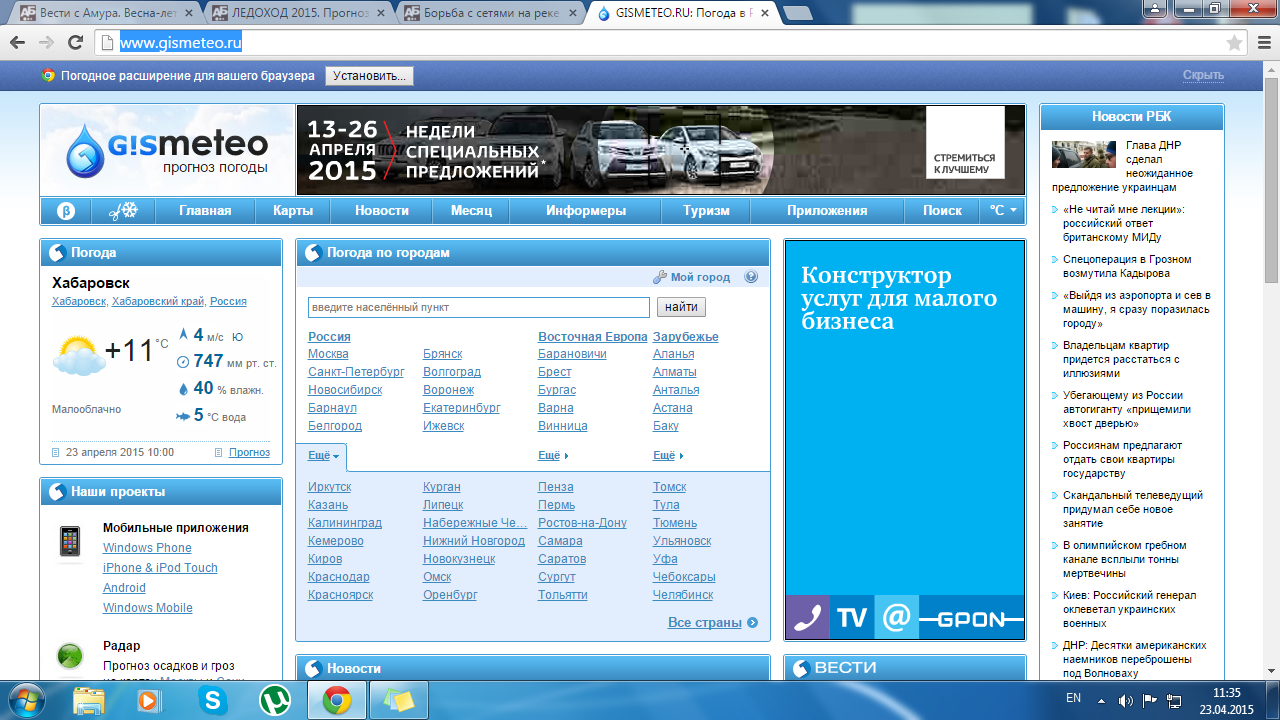The width and height of the screenshot is (1280, 720).
Task: Reload the page with the refresh icon
Action: point(75,43)
